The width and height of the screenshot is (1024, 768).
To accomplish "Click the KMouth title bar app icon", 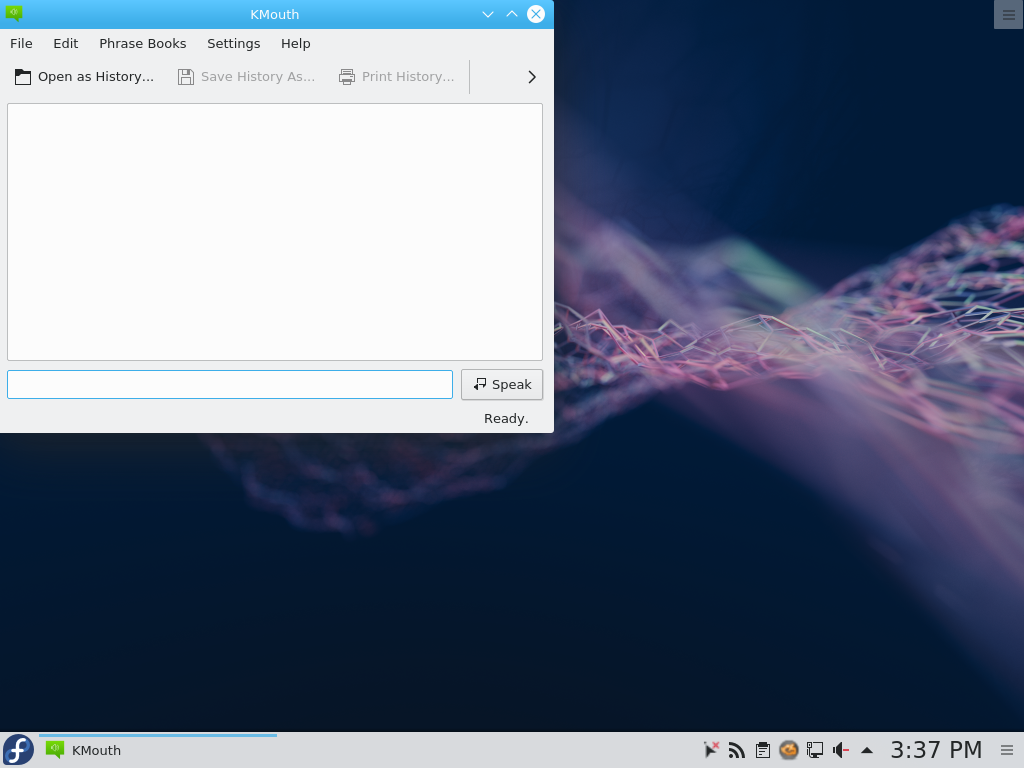I will click(14, 14).
